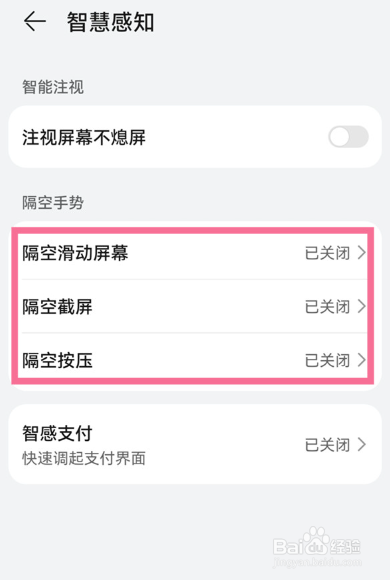The width and height of the screenshot is (390, 580).
Task: Toggle 注视屏幕不熄屏 switch
Action: (x=348, y=137)
